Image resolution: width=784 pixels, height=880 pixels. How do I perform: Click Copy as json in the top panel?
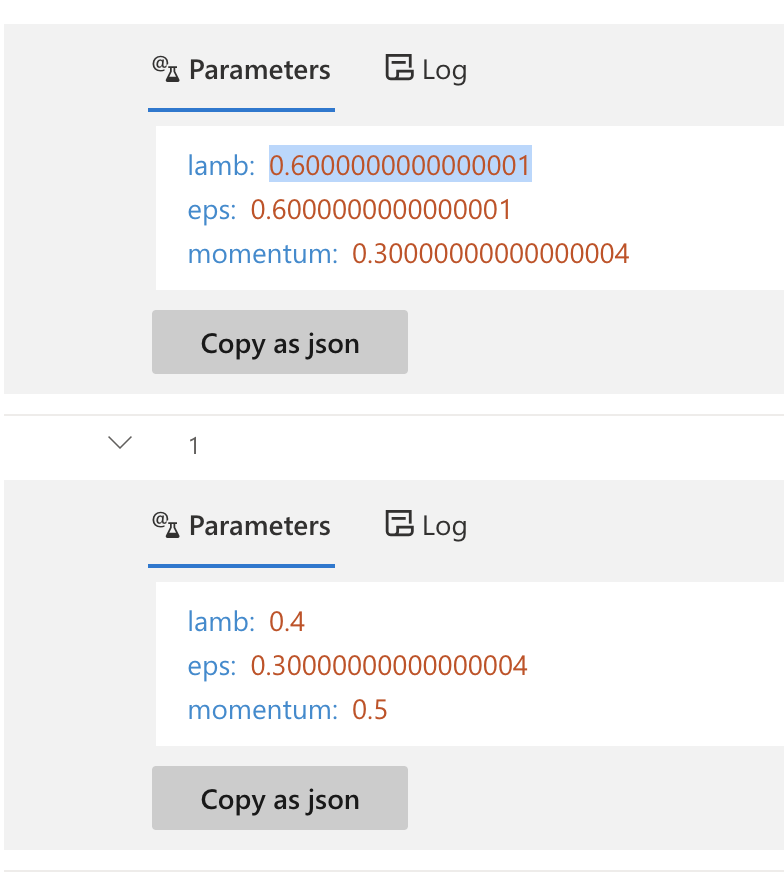(279, 342)
